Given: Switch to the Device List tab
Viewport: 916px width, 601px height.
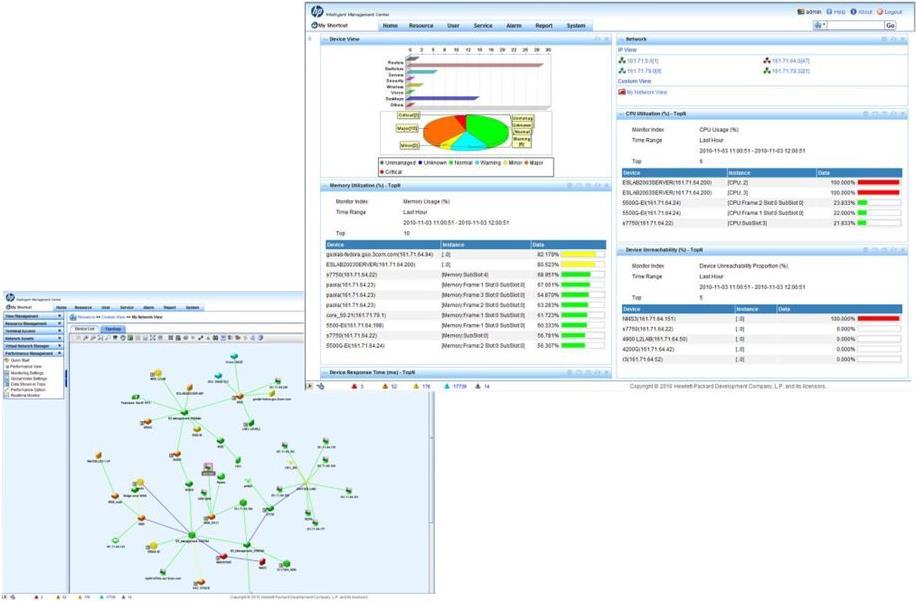Looking at the screenshot, I should 85,327.
